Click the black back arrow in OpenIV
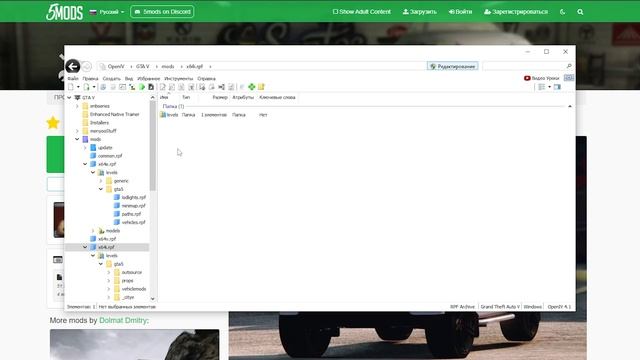 coord(73,66)
